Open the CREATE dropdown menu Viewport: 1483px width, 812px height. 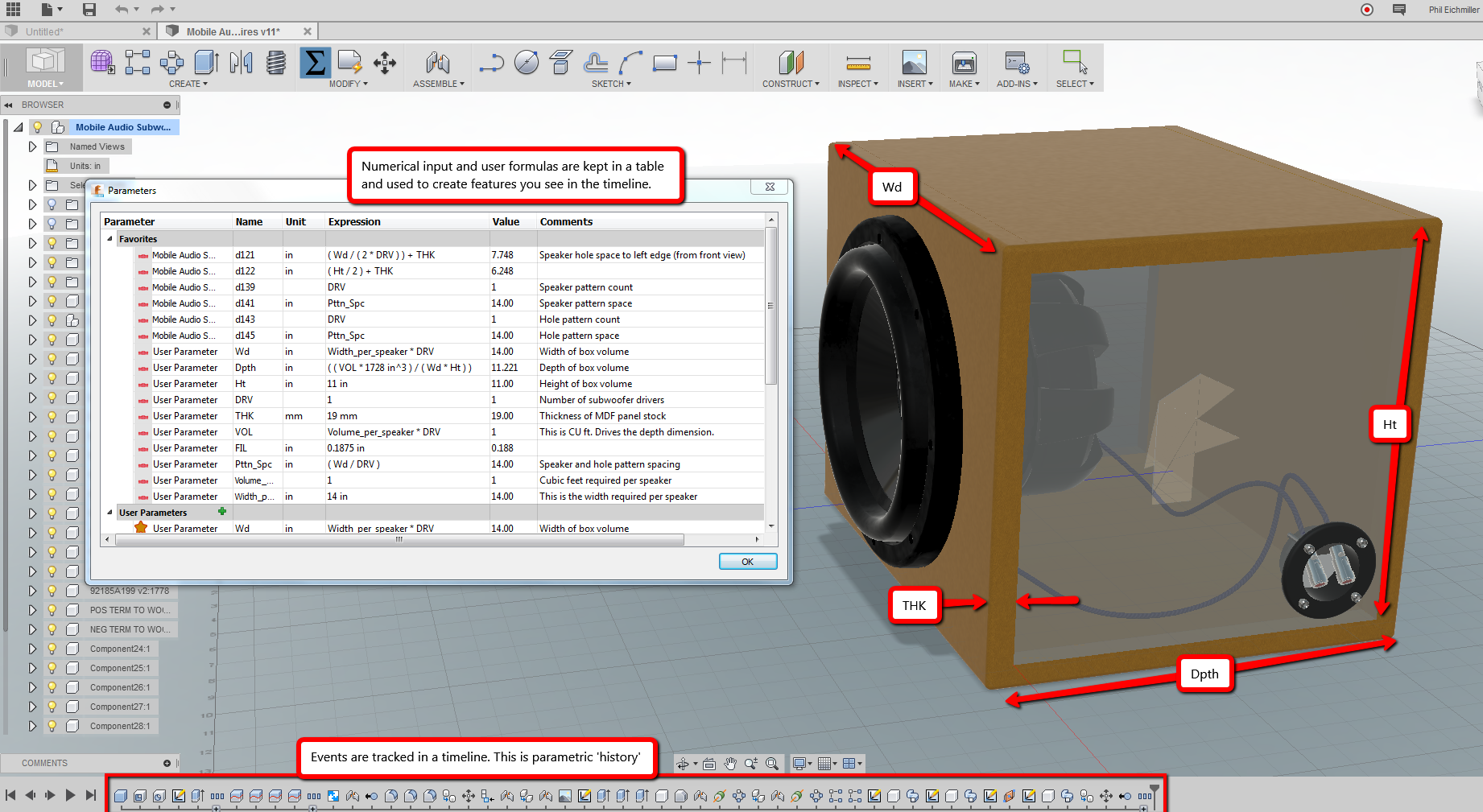188,84
